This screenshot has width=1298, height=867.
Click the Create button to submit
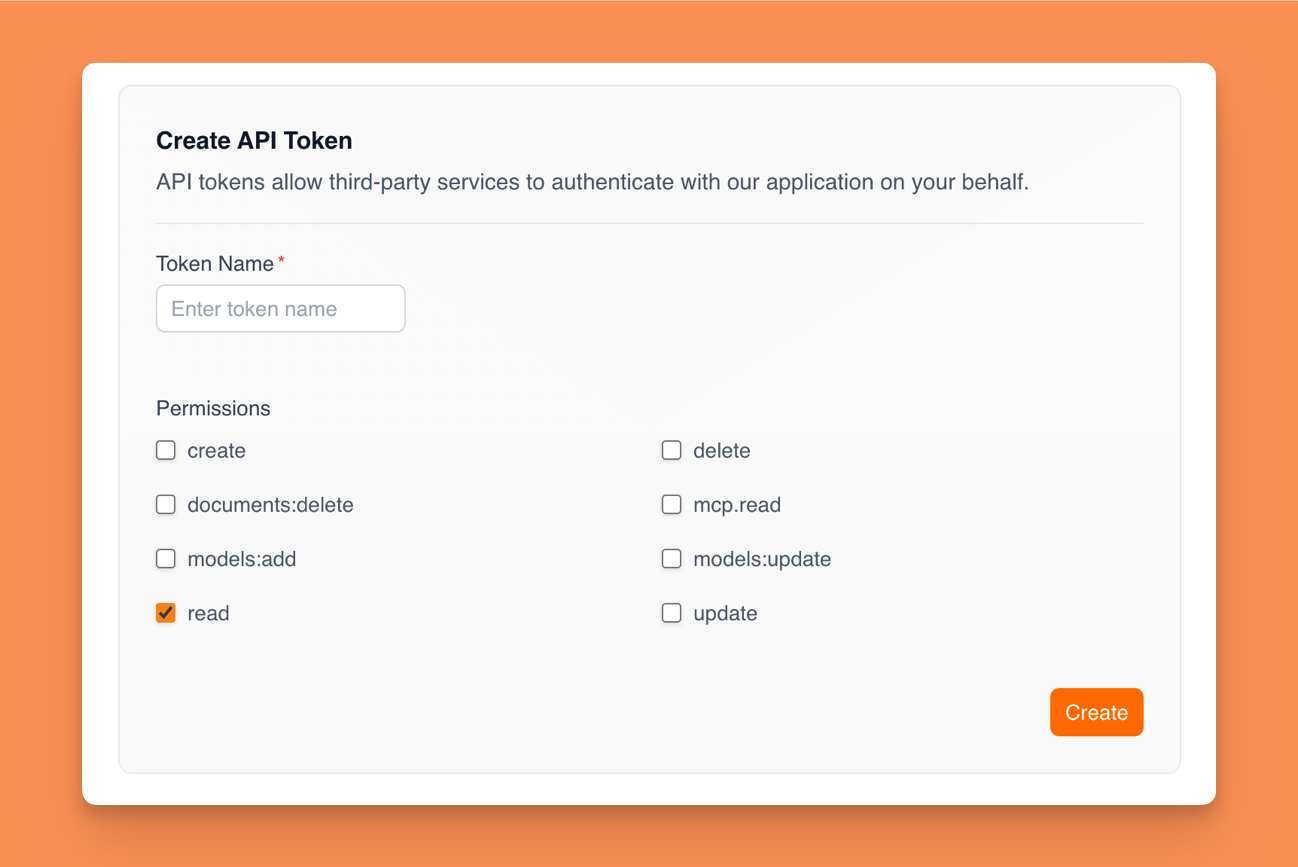[1096, 712]
